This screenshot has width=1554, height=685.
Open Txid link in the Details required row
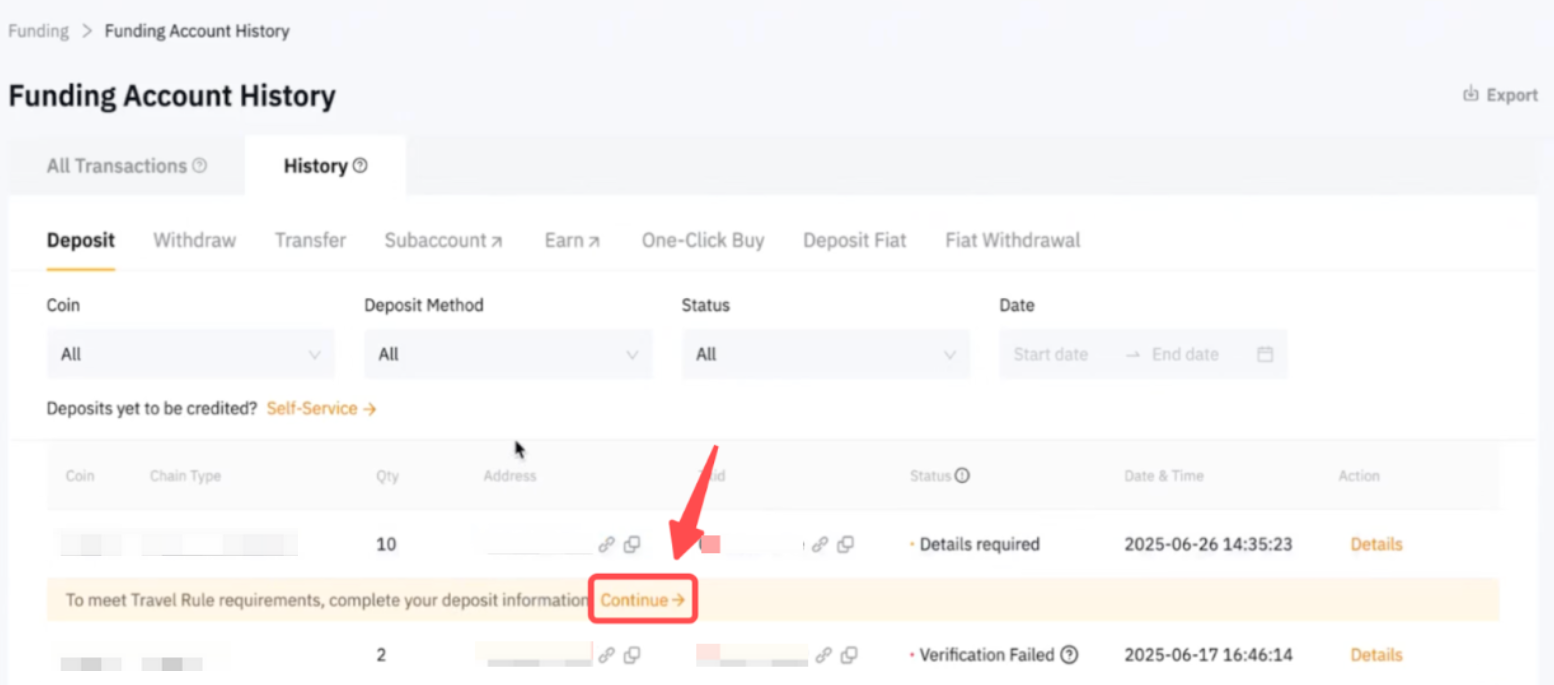[820, 544]
